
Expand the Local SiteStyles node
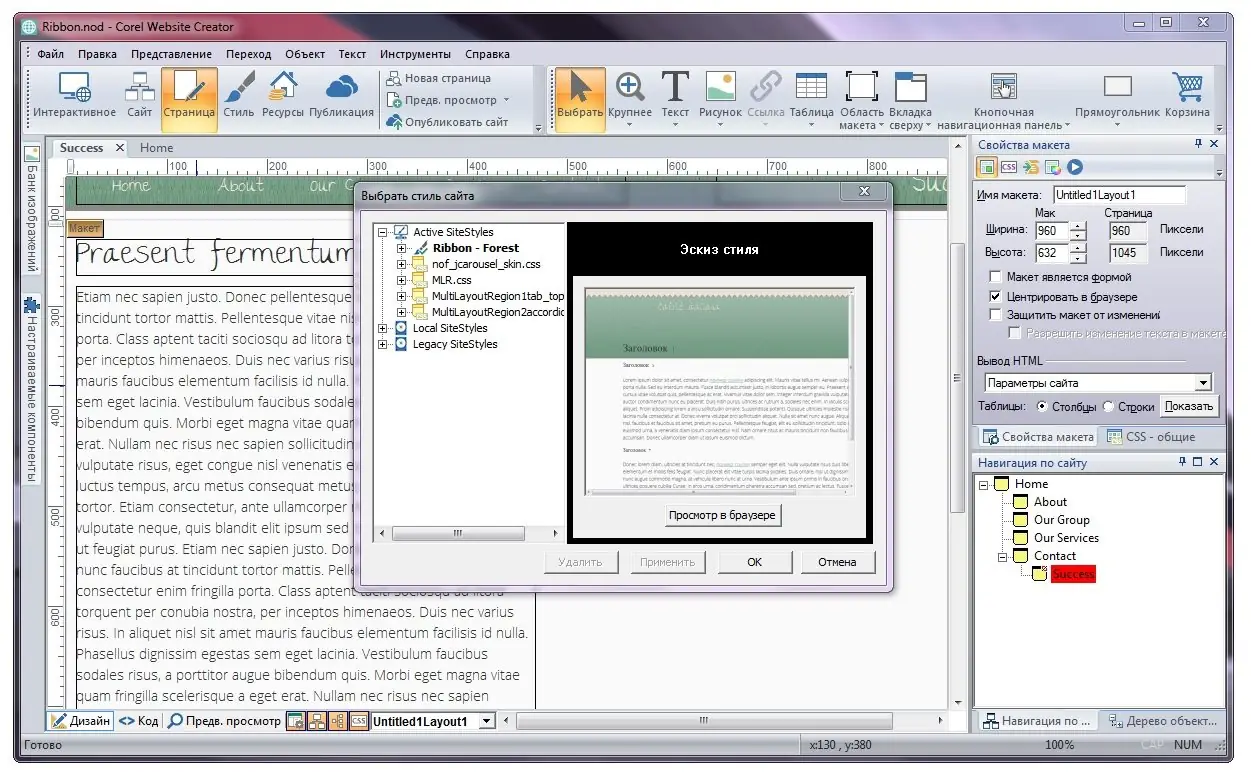pyautogui.click(x=382, y=328)
